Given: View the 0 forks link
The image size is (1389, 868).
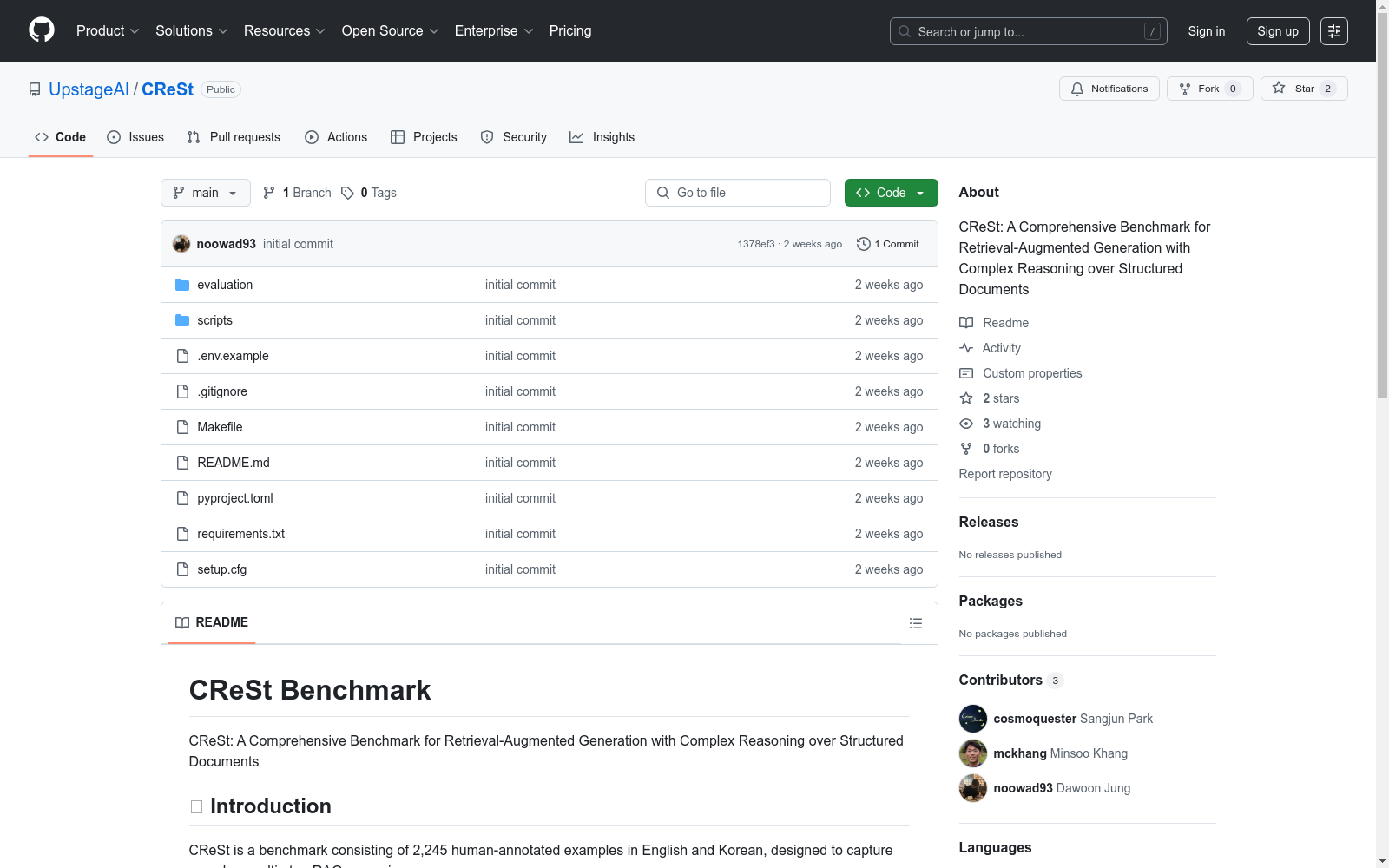Looking at the screenshot, I should [x=990, y=449].
